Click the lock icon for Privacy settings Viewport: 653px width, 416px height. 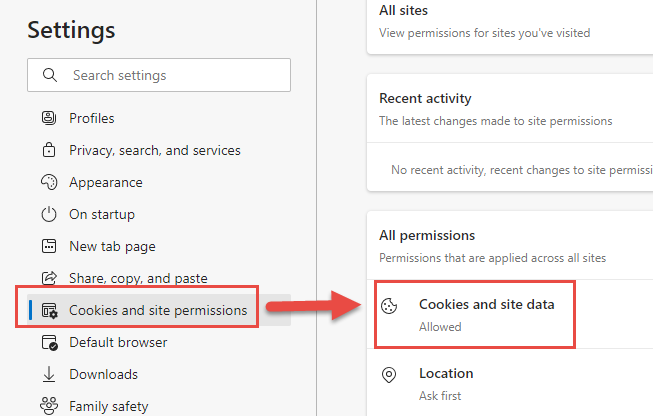coord(49,150)
